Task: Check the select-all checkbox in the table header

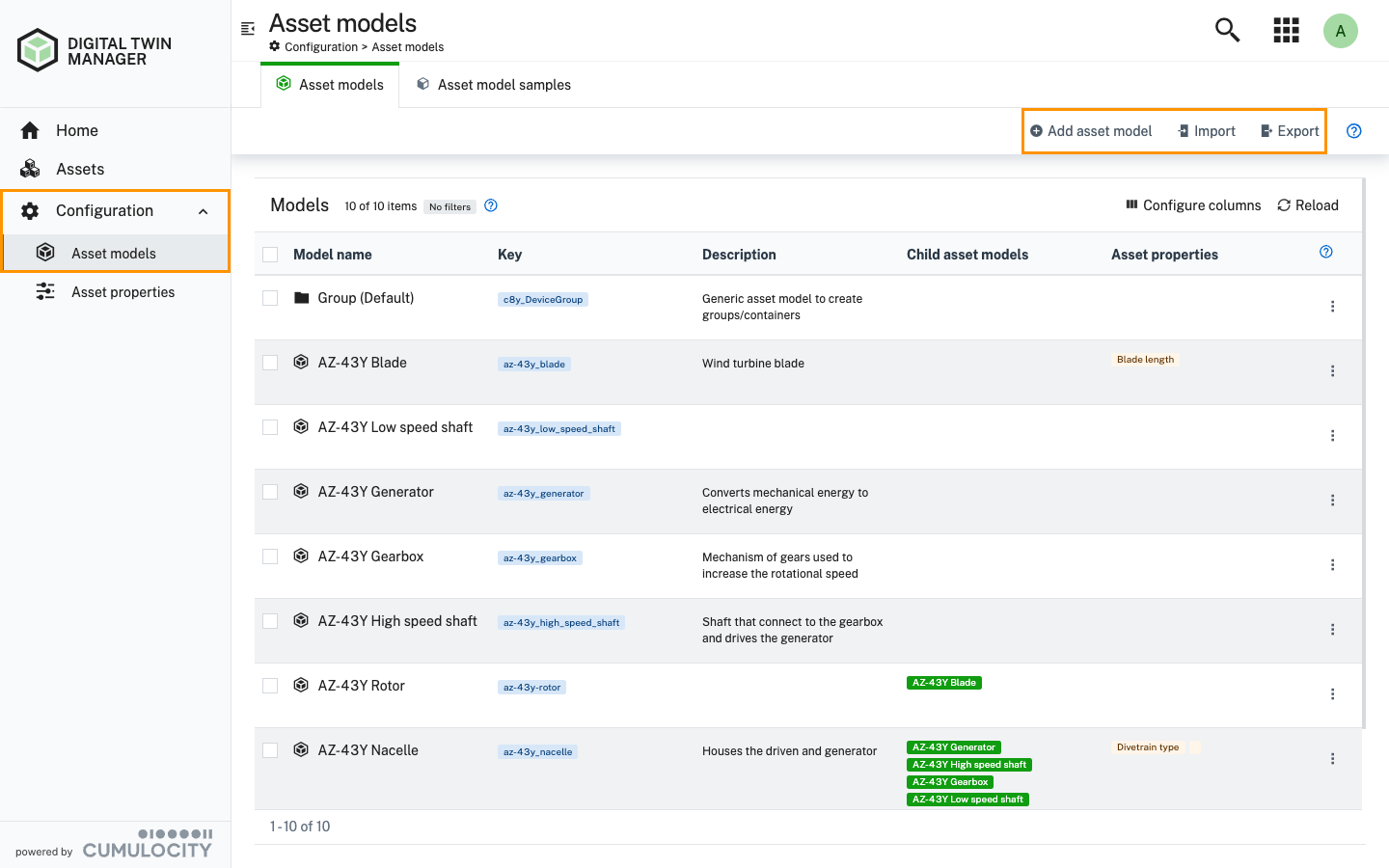Action: (x=269, y=254)
